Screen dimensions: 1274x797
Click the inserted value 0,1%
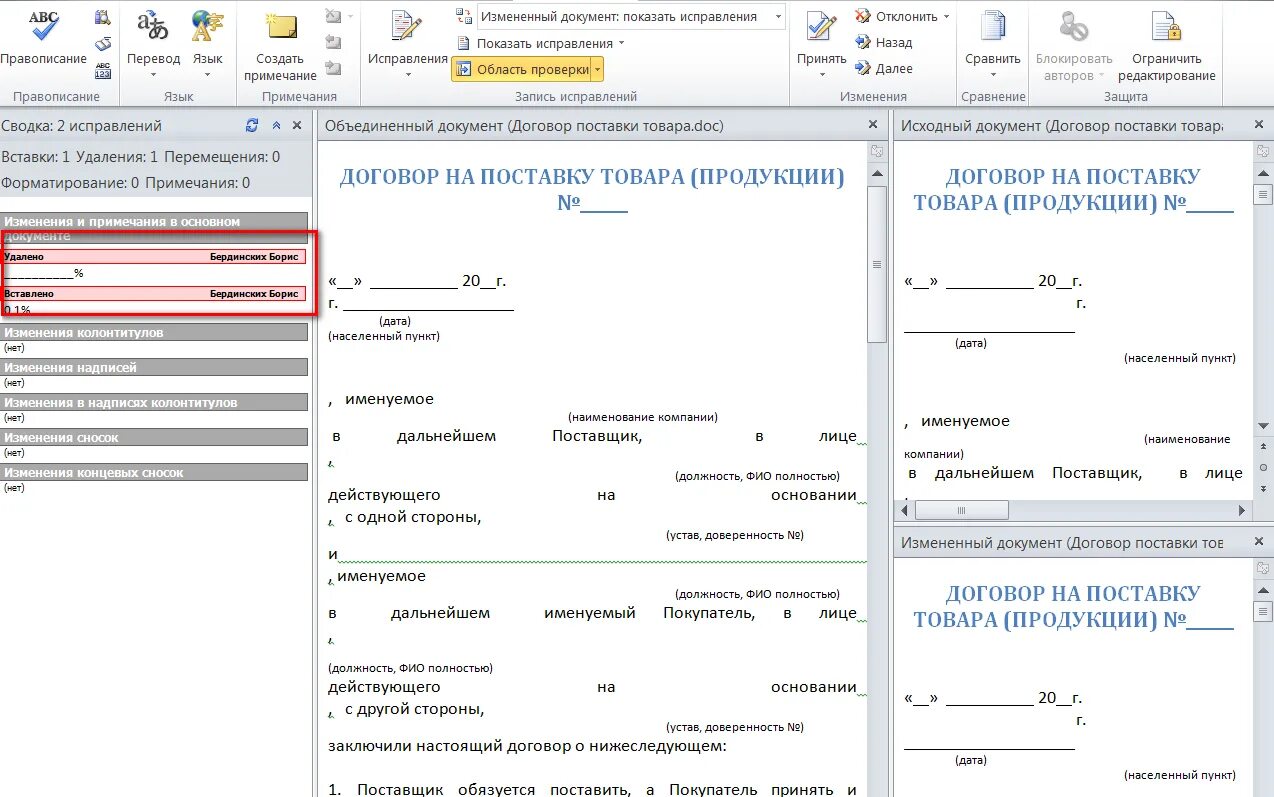17,309
